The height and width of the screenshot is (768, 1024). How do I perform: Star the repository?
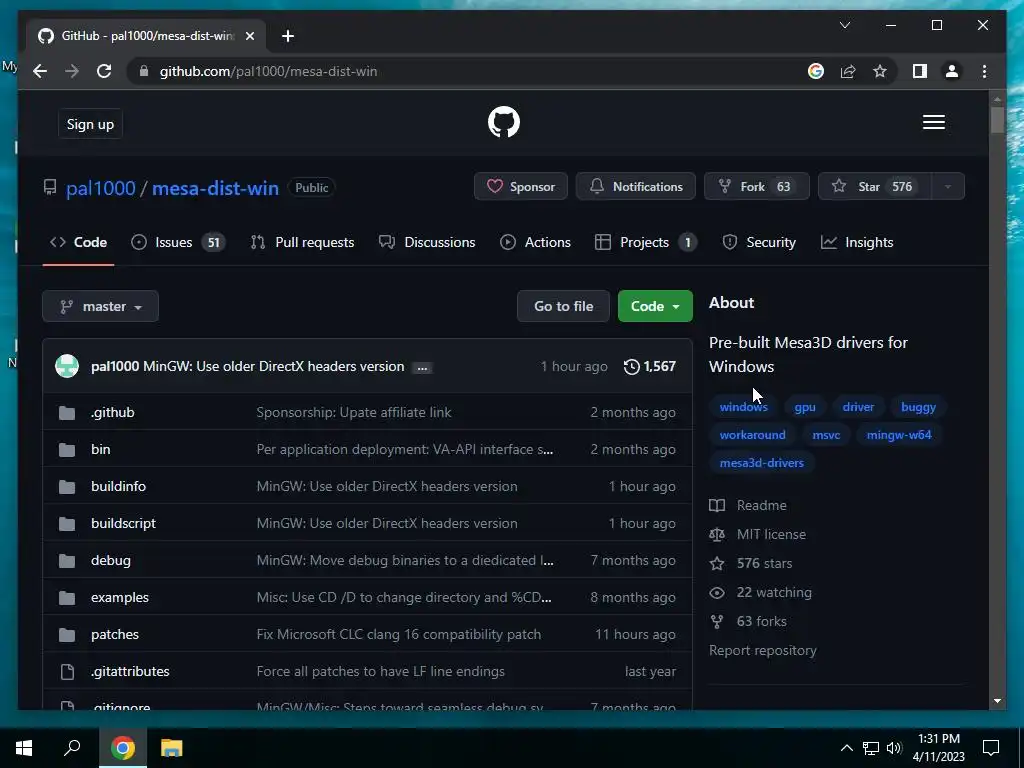click(x=874, y=187)
